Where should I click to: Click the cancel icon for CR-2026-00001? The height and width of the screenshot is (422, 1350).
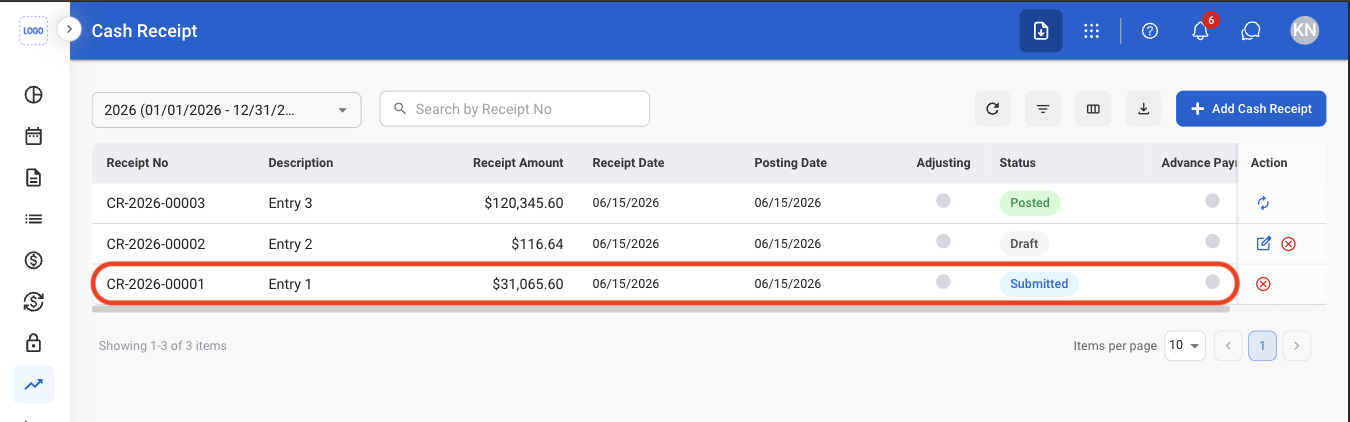[x=1263, y=284]
